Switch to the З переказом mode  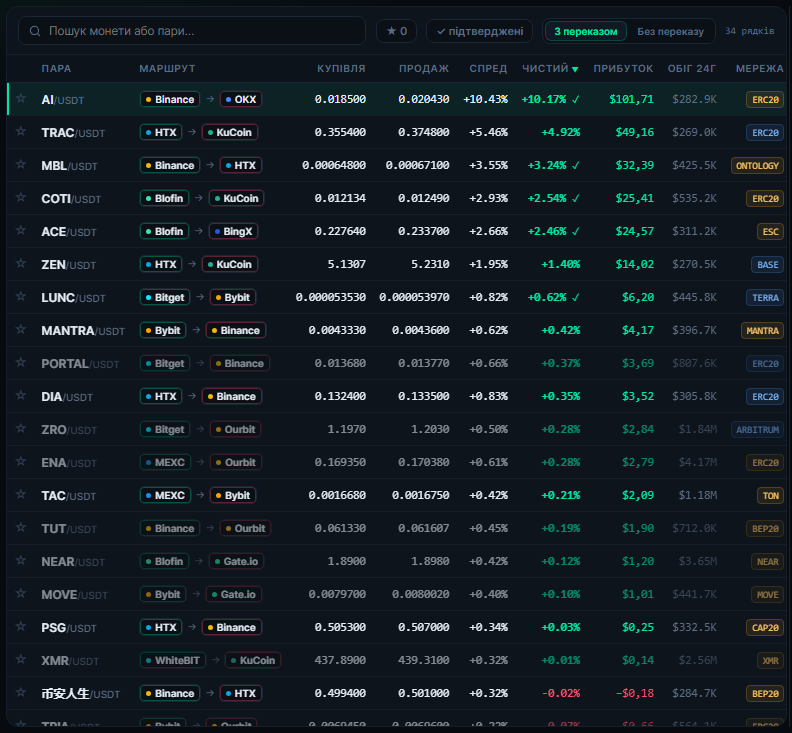[586, 31]
